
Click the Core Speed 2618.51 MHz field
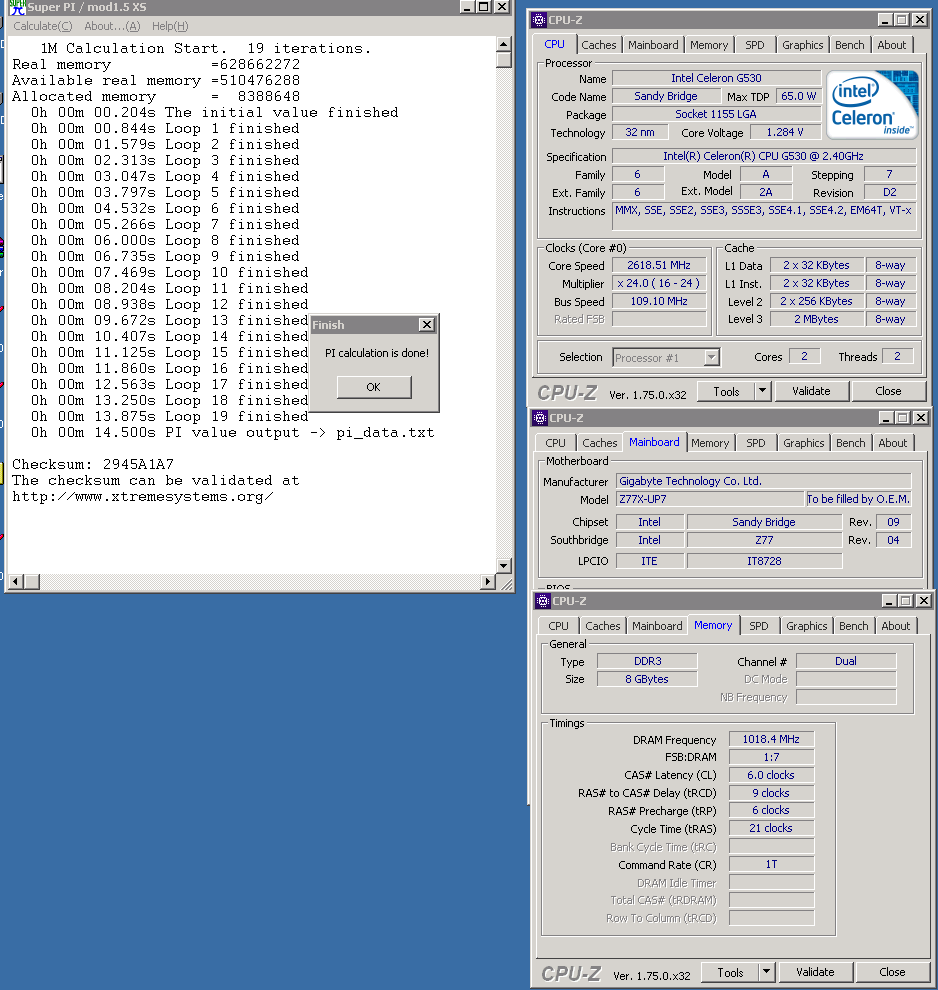point(658,266)
